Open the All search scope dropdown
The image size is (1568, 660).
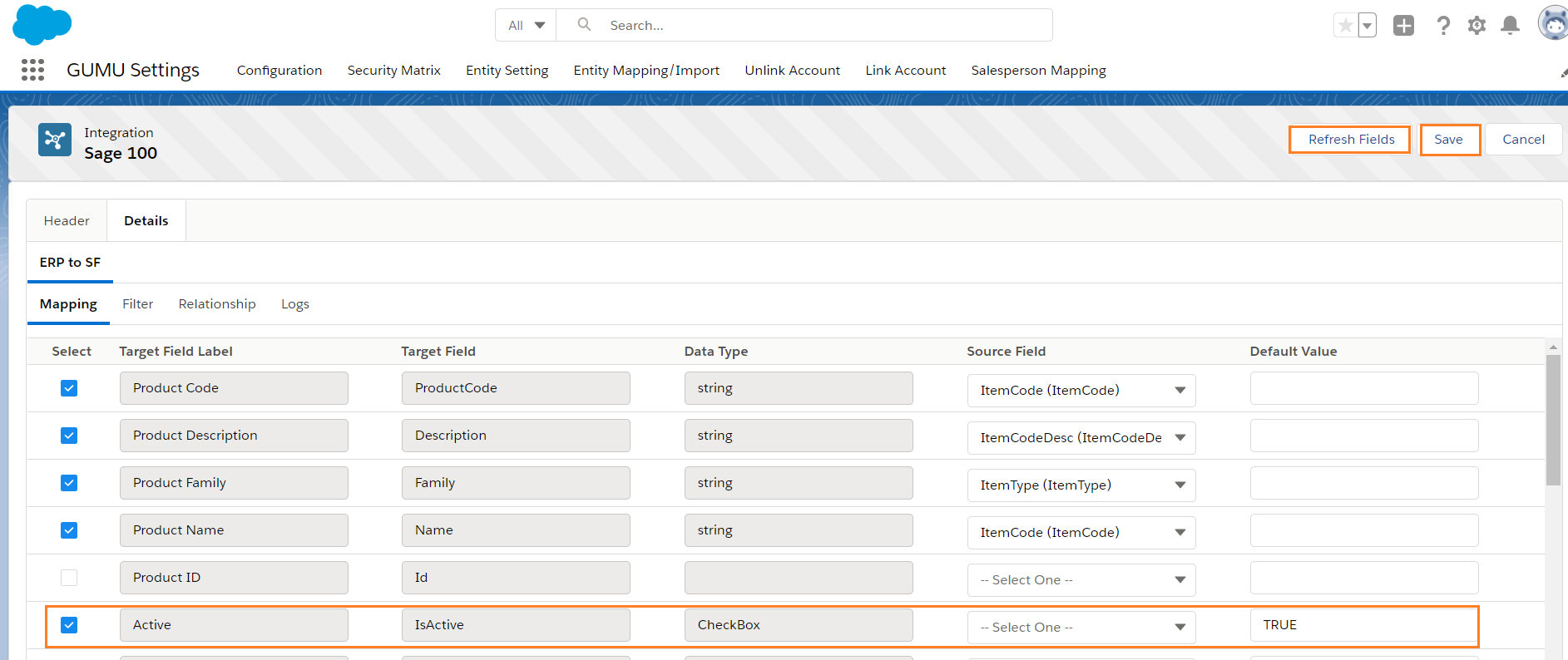coord(526,26)
